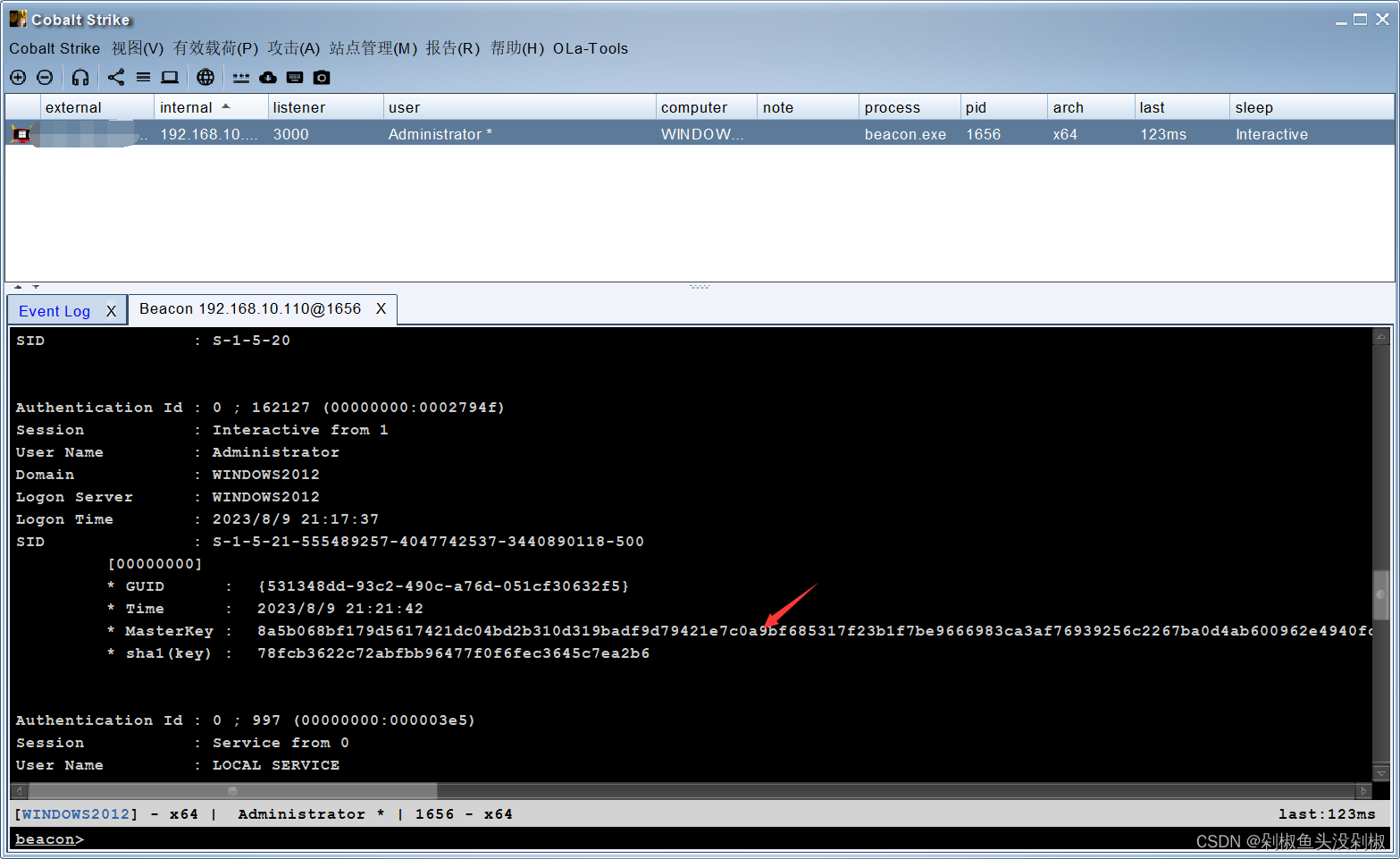View credentials via the asterisks icon
Screen dimensions: 1400x859
[x=241, y=78]
